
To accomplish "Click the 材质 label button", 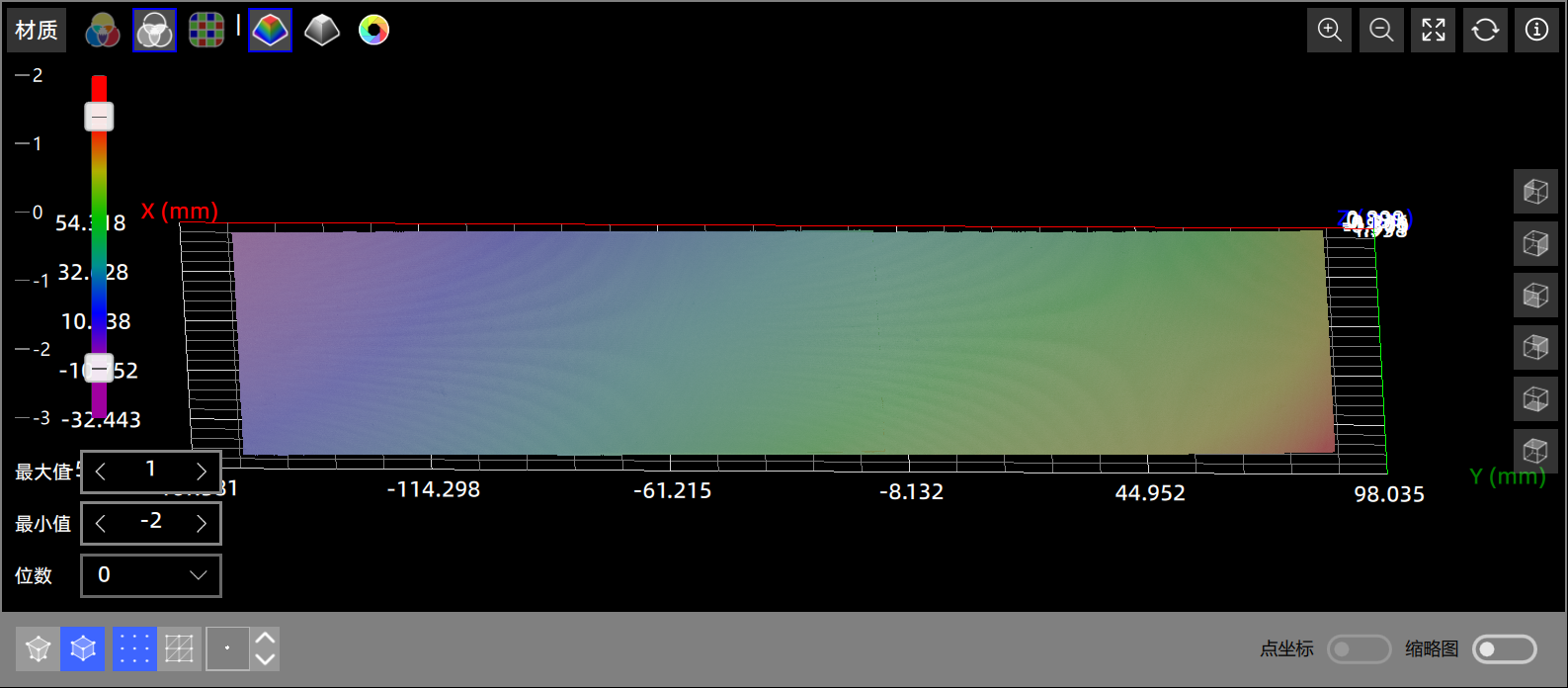I will 37,31.
